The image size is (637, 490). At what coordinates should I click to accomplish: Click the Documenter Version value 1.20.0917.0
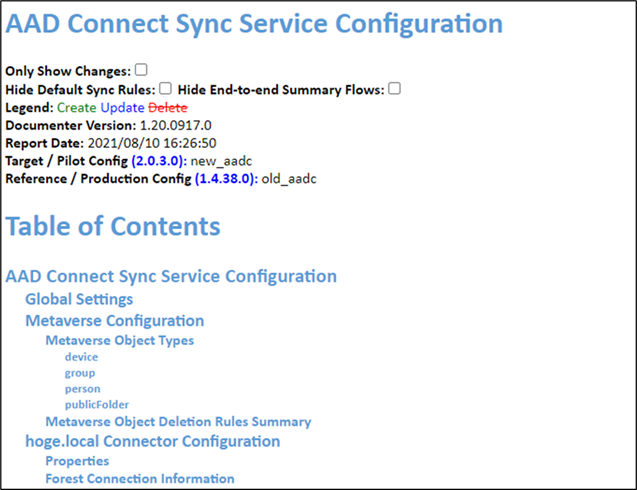tap(176, 125)
